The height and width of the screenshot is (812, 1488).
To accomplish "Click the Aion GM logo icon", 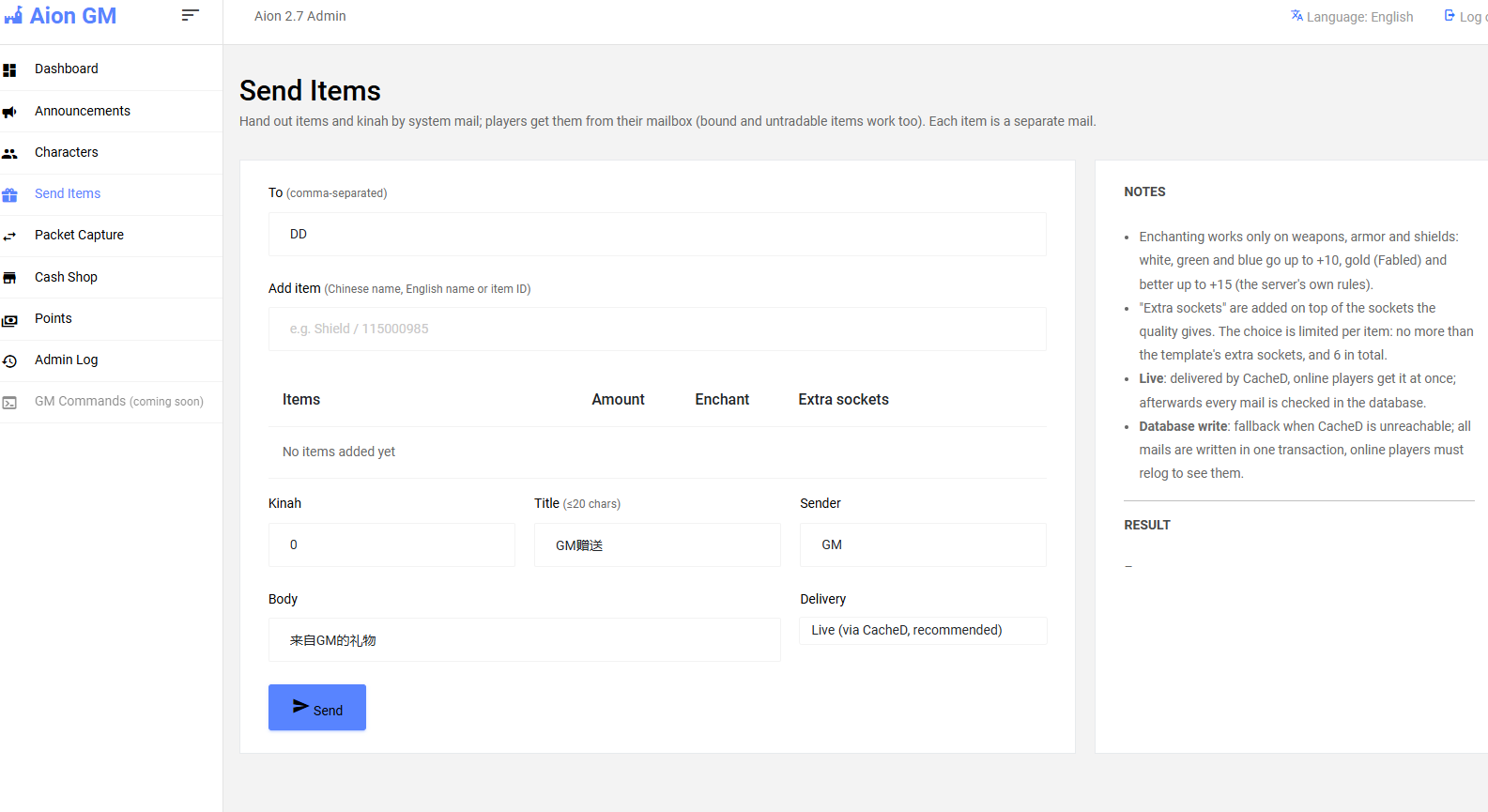I will 13,16.
